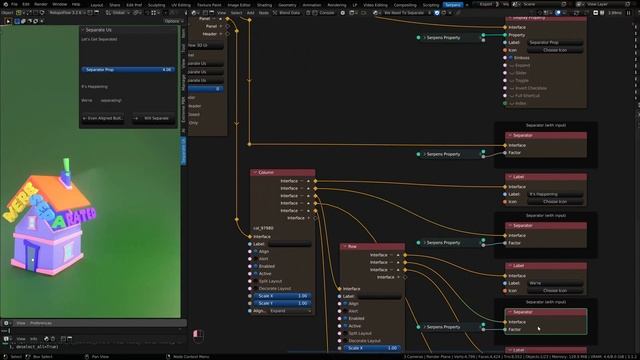Select the highlighted Separator node header
This screenshot has height=360, width=640.
click(x=546, y=312)
